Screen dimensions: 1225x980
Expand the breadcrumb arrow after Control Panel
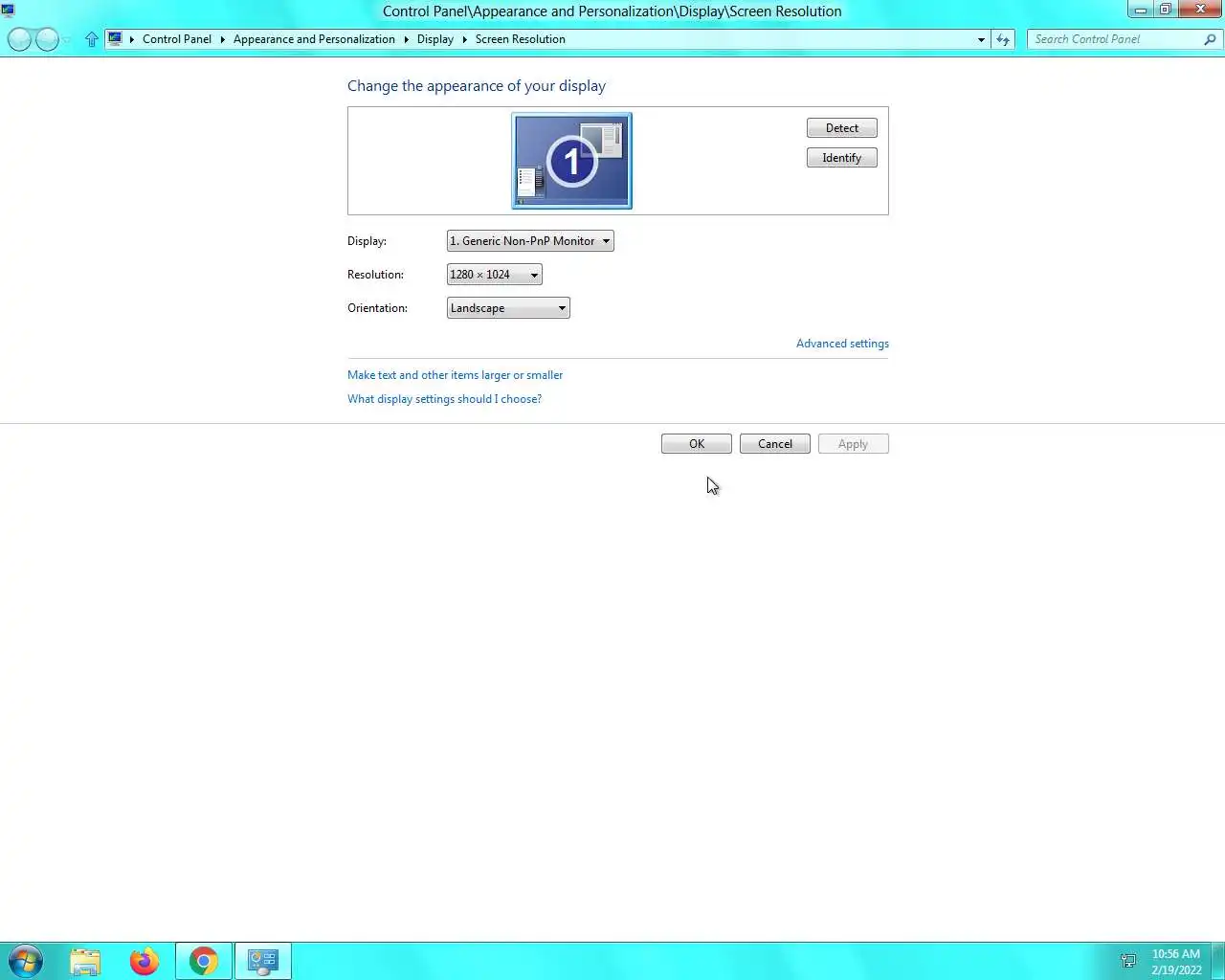222,39
